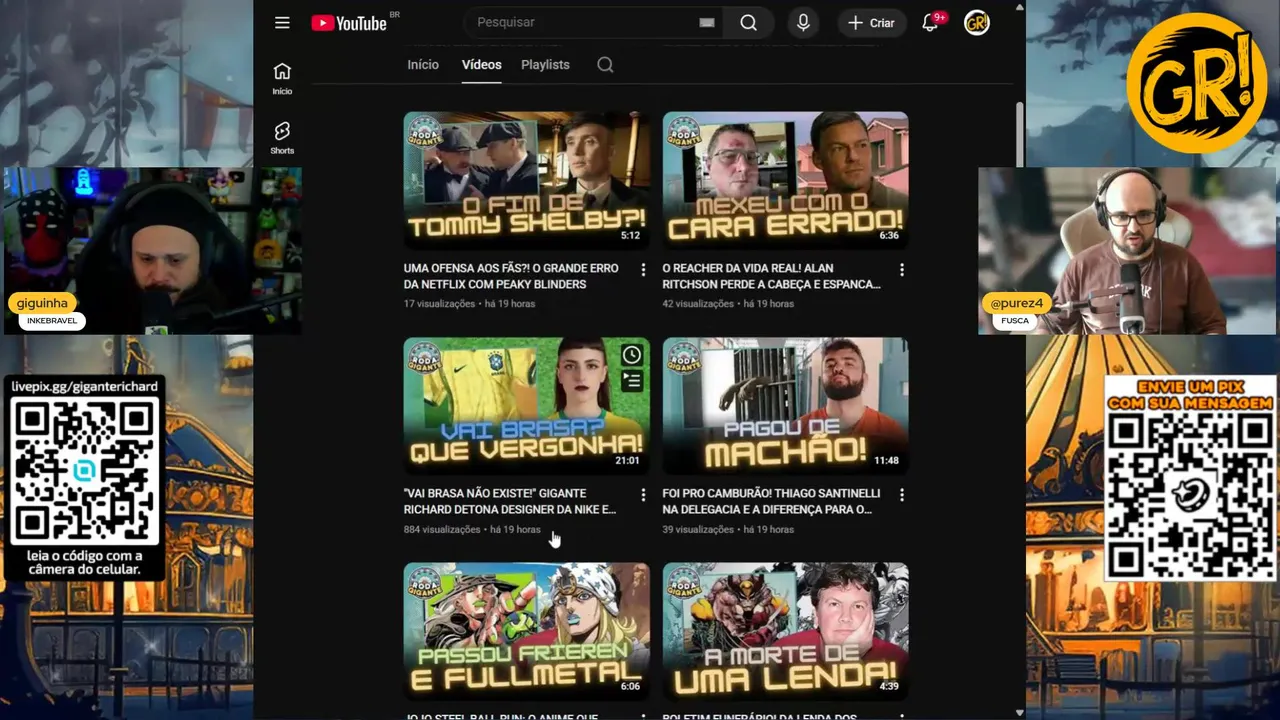Viewport: 1280px width, 720px height.
Task: Open the MEXEU COM O CARA ERRADO thumbnail
Action: click(785, 180)
